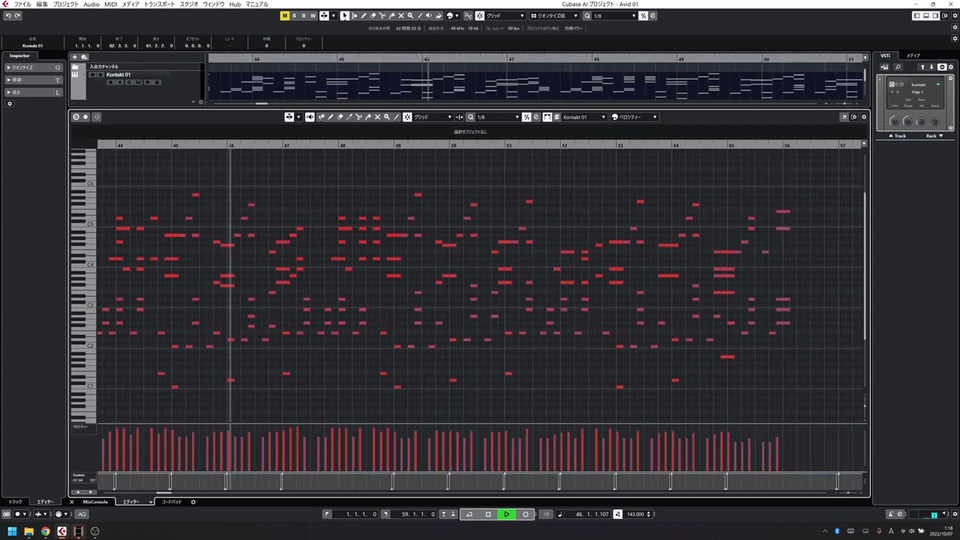
Task: Select the Draw pencil tool in key editor toolbar
Action: (x=330, y=117)
